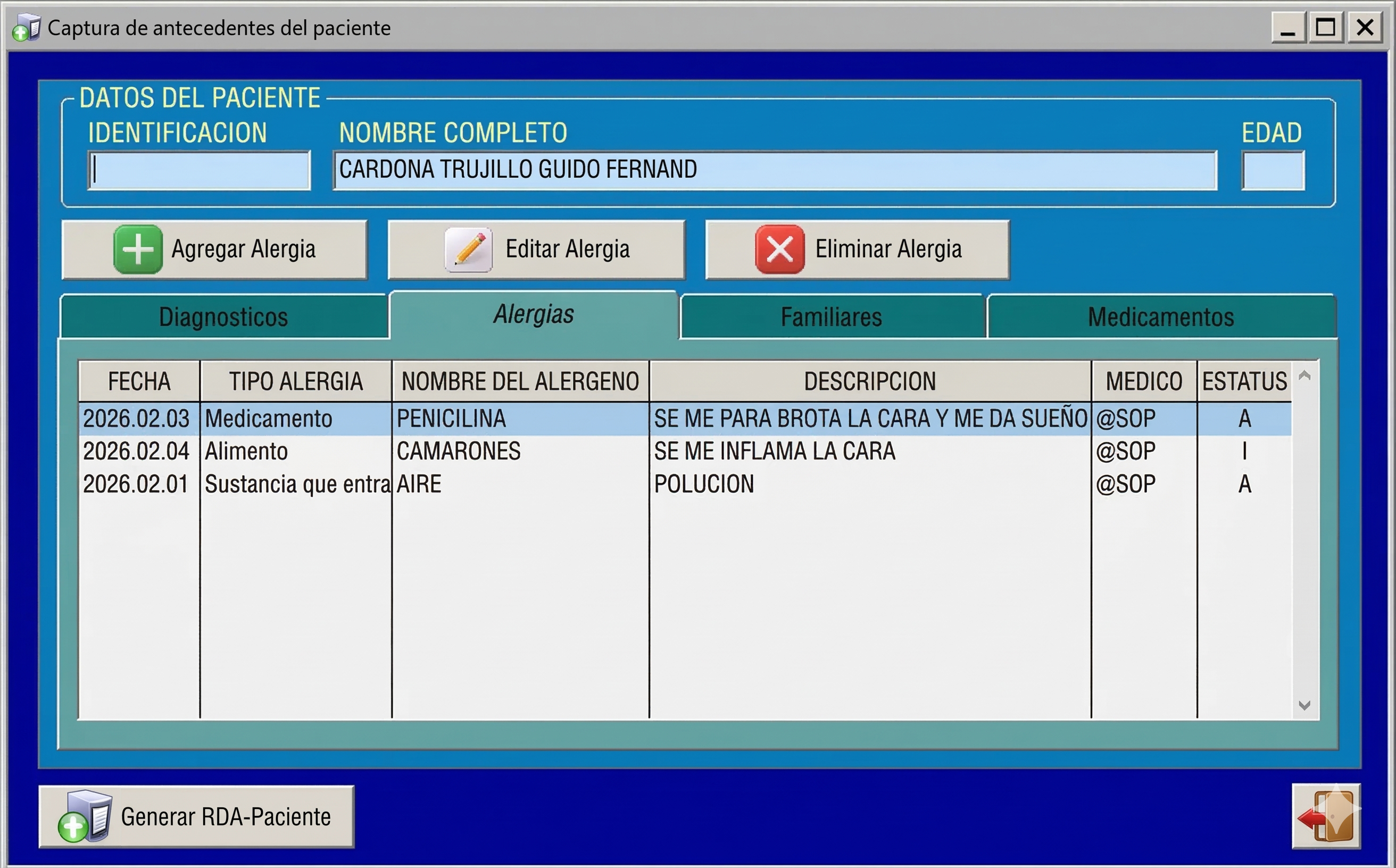The height and width of the screenshot is (868, 1396).
Task: Click the title bar application icon
Action: 27,28
